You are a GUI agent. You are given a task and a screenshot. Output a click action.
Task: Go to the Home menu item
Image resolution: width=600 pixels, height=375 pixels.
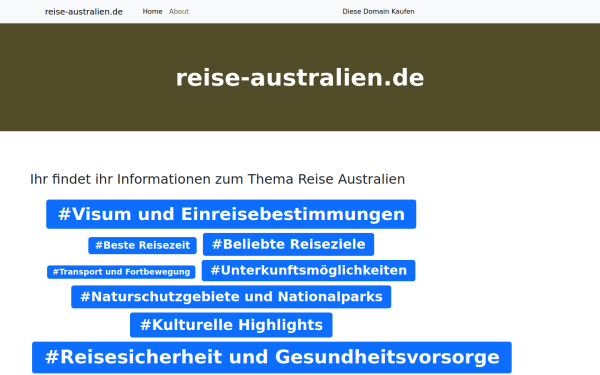(x=152, y=11)
